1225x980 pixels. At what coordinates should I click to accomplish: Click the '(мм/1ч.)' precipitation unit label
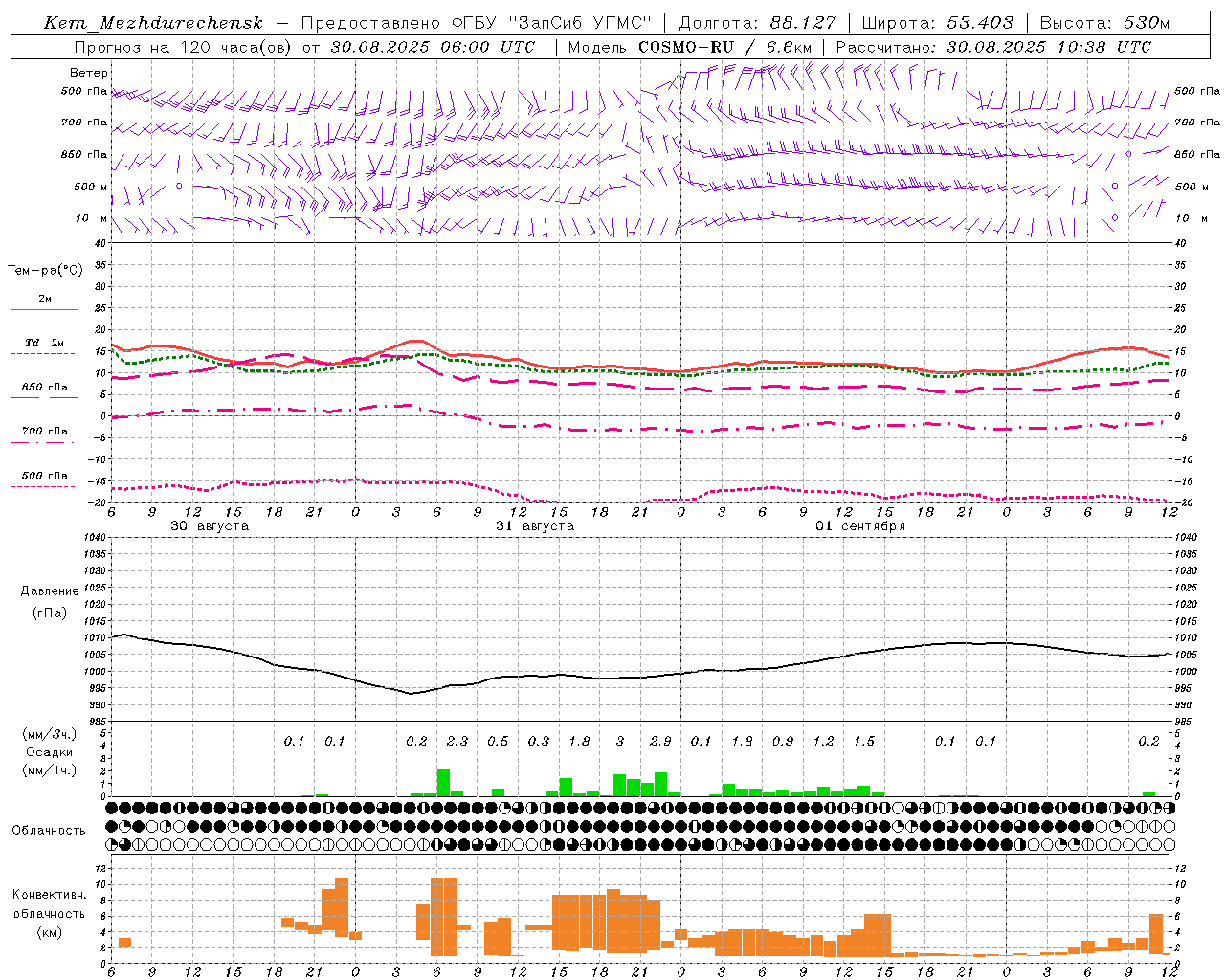point(50,770)
